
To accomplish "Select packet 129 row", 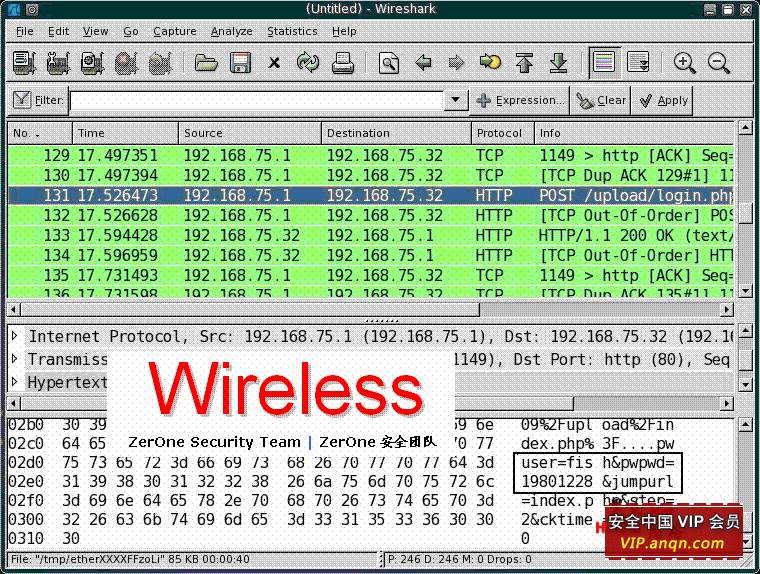I will pyautogui.click(x=371, y=156).
